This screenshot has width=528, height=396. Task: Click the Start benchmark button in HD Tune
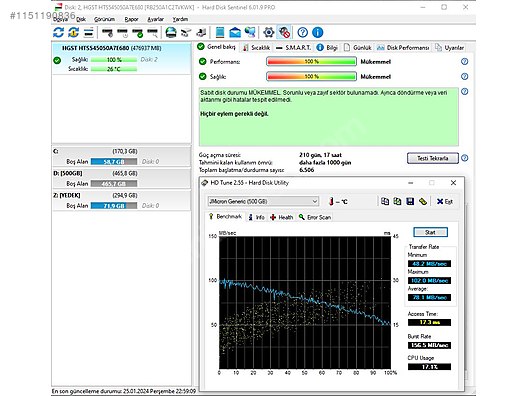(430, 232)
